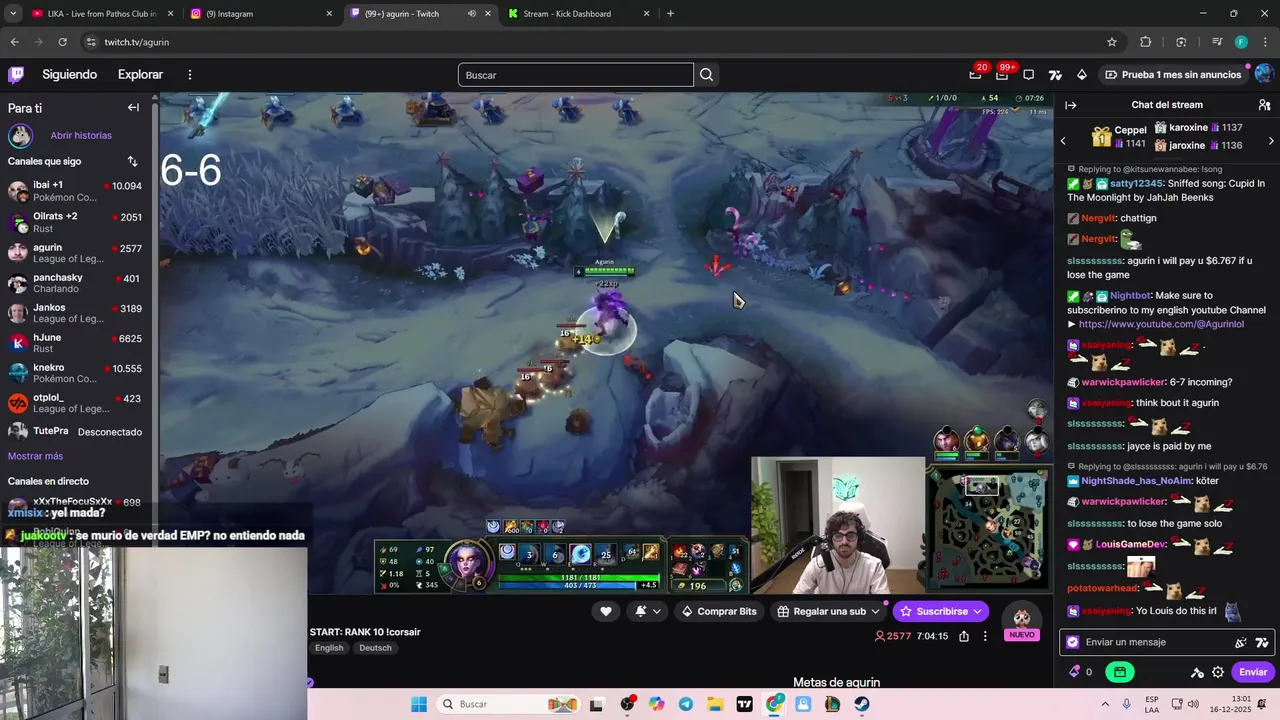Open 7TV icon in top navigation
Viewport: 1280px width, 720px height.
pos(1055,75)
